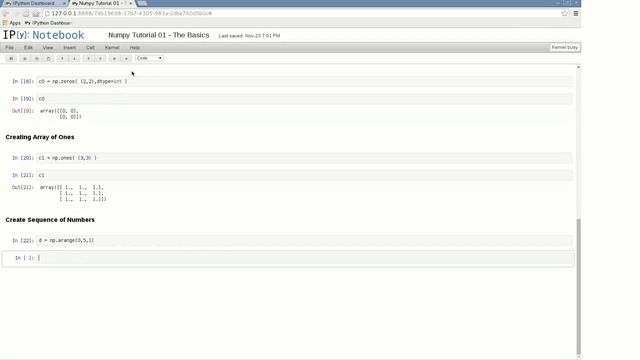Open the IPython Dashboard bookmark
Viewport: 640px width, 360px height.
point(48,23)
